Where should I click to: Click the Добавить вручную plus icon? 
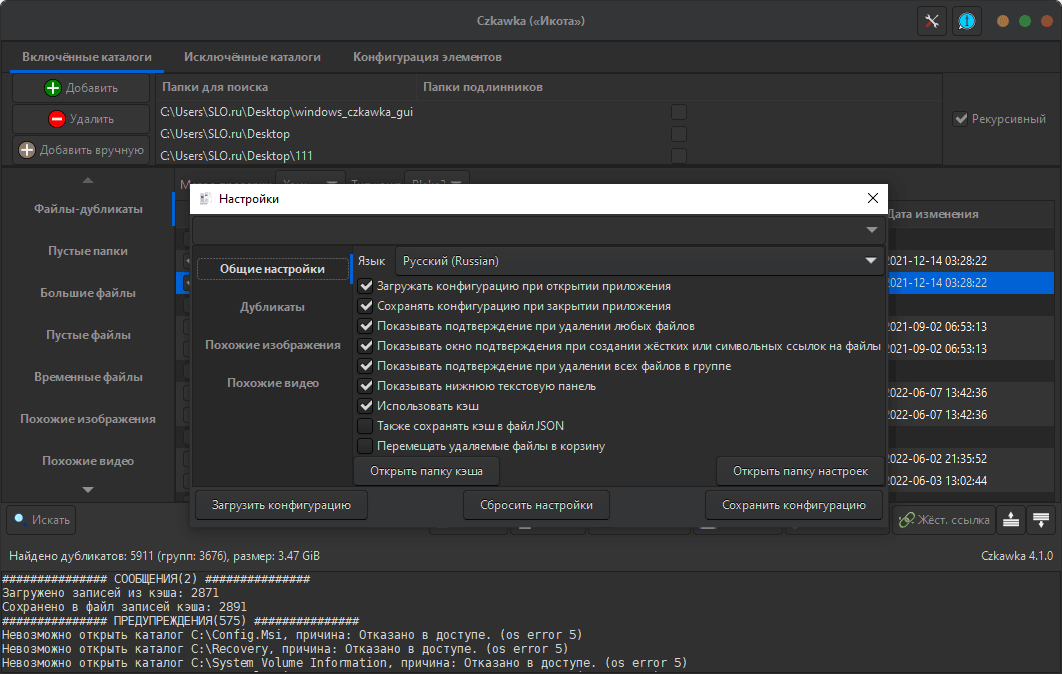click(x=27, y=150)
